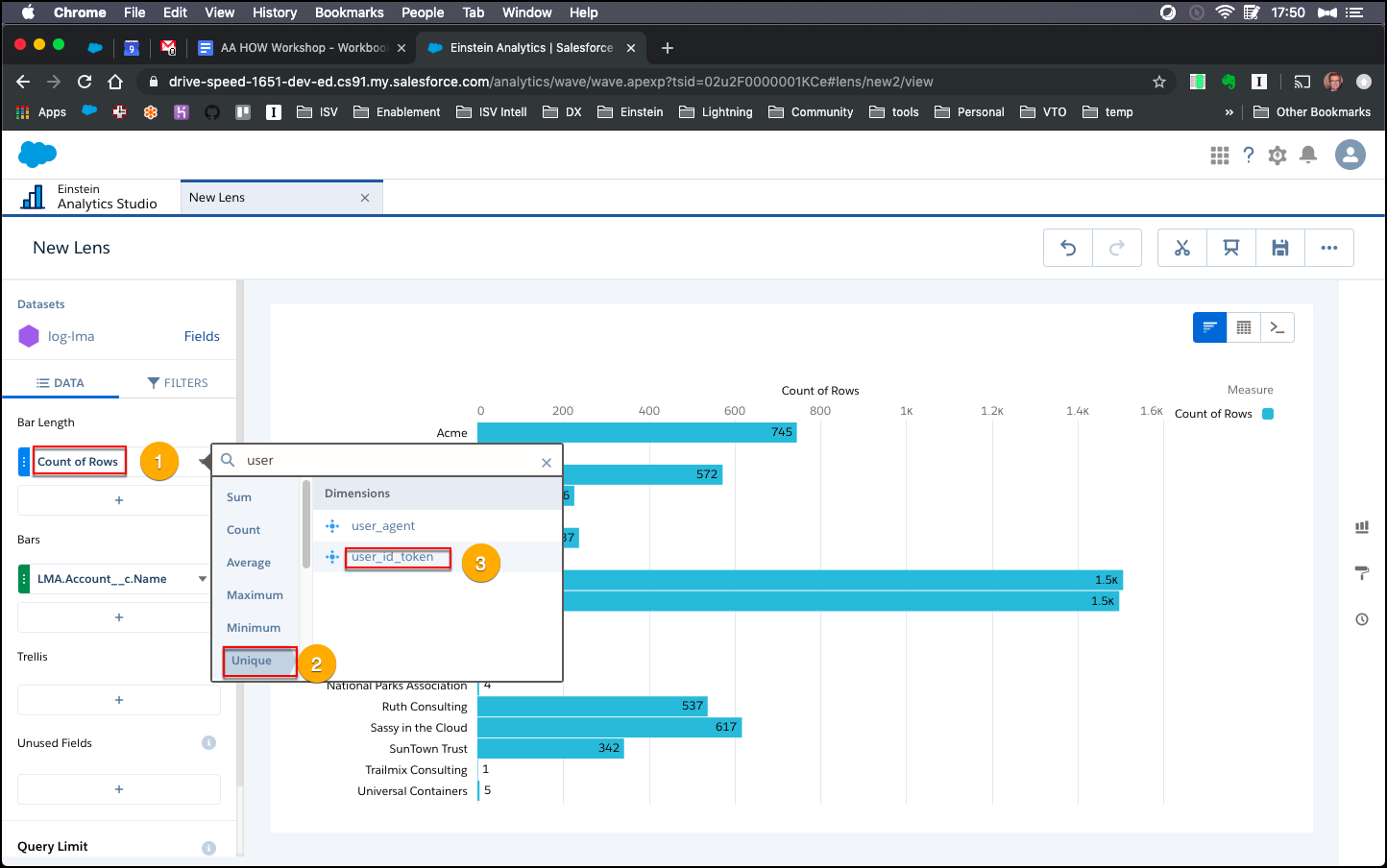Reload the page in Chrome

[85, 82]
